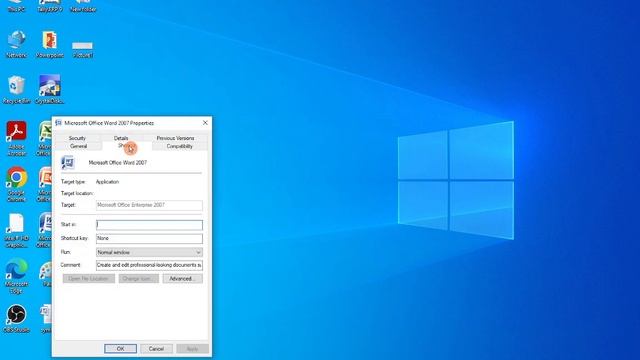Image resolution: width=640 pixels, height=360 pixels.
Task: Select the Picture1 desktop thumbnail
Action: 82,49
